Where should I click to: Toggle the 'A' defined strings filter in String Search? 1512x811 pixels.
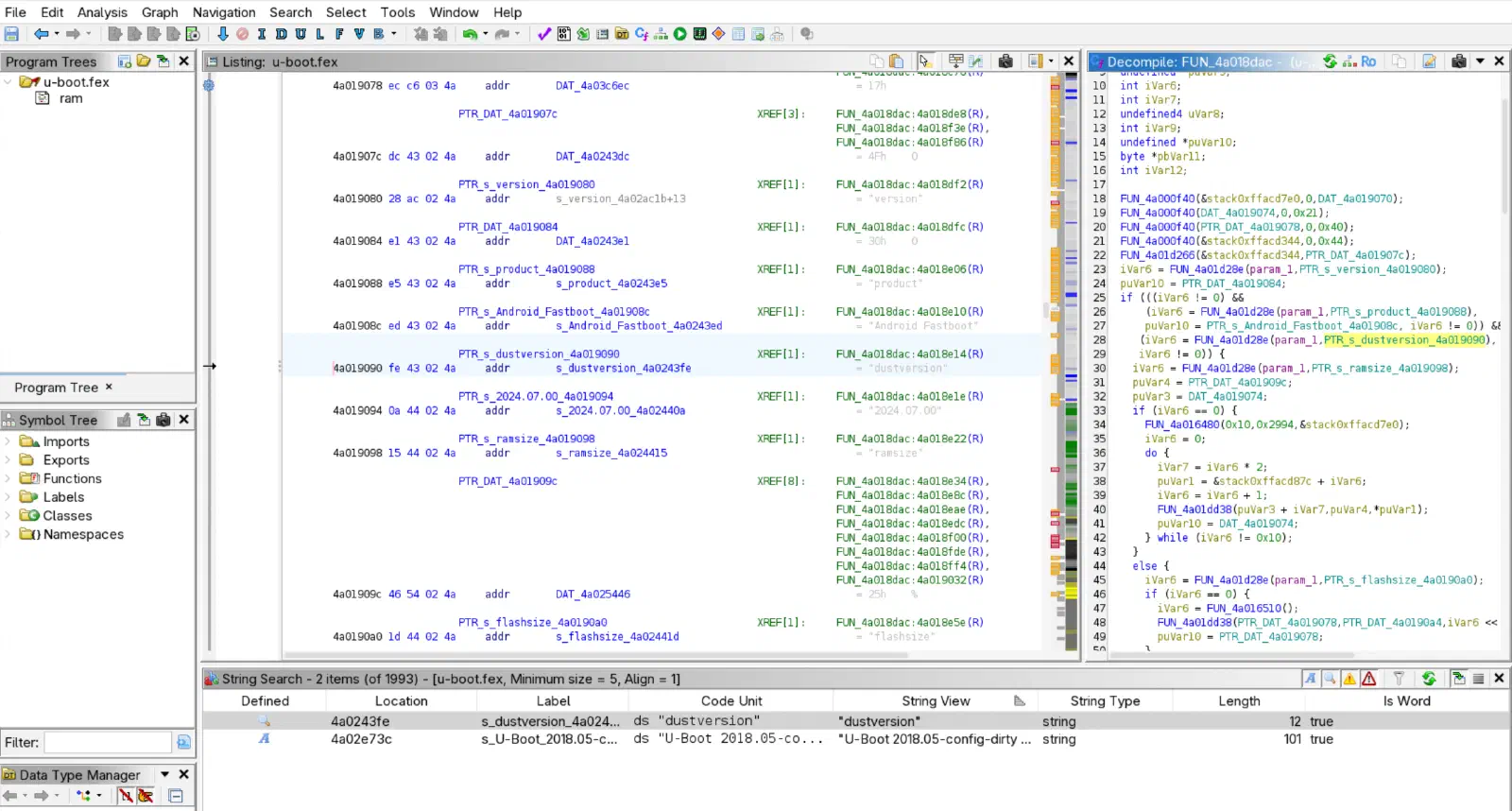click(1310, 679)
